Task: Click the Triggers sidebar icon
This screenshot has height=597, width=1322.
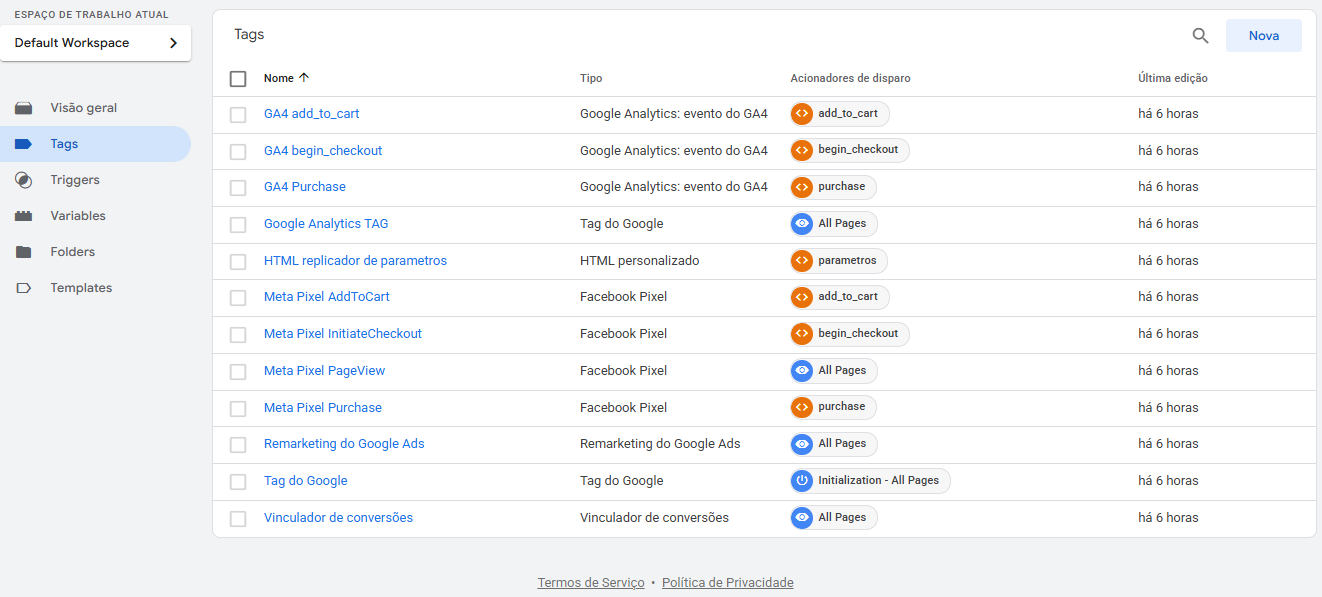Action: click(24, 180)
